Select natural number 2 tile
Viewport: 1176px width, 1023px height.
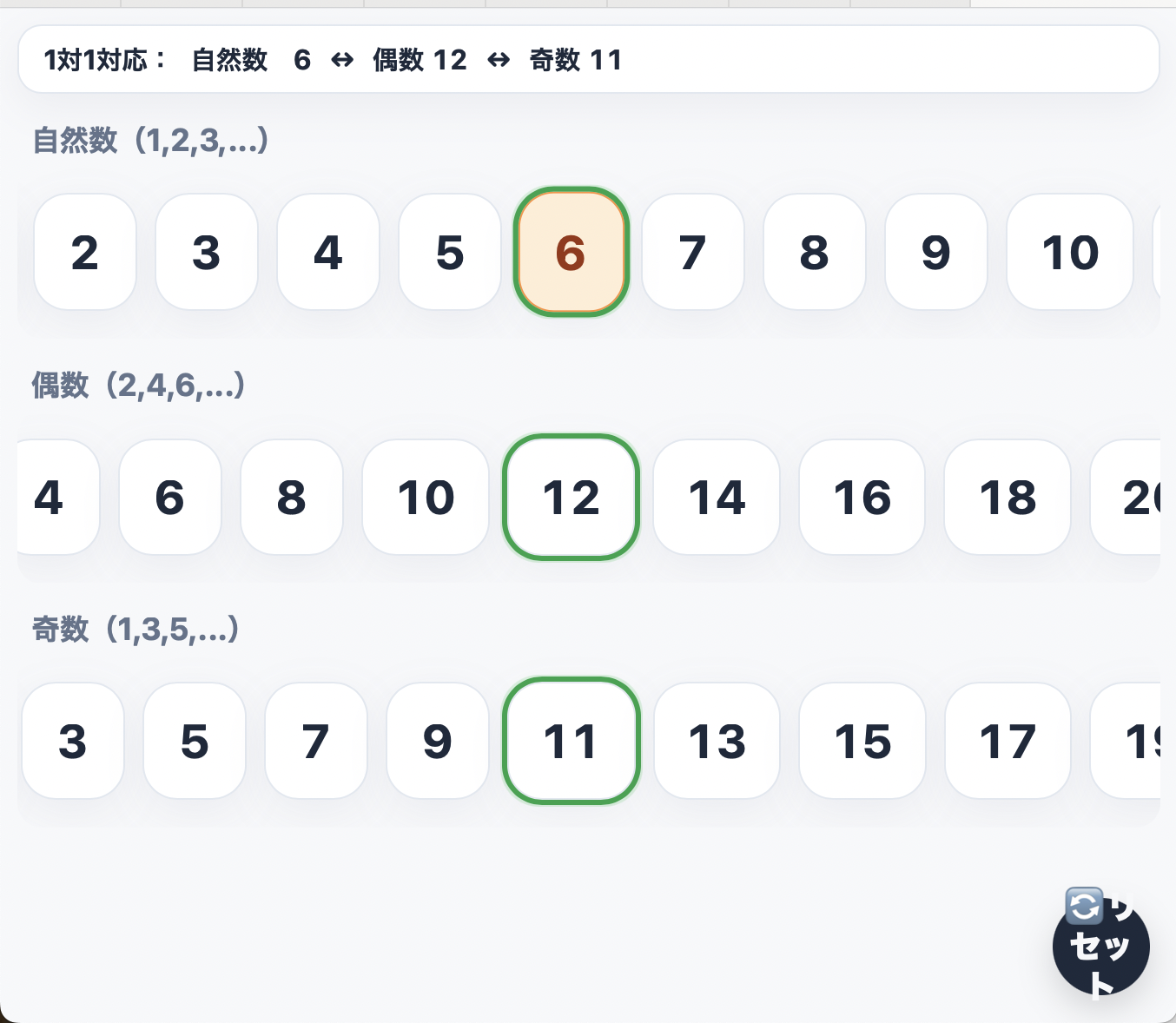[85, 253]
